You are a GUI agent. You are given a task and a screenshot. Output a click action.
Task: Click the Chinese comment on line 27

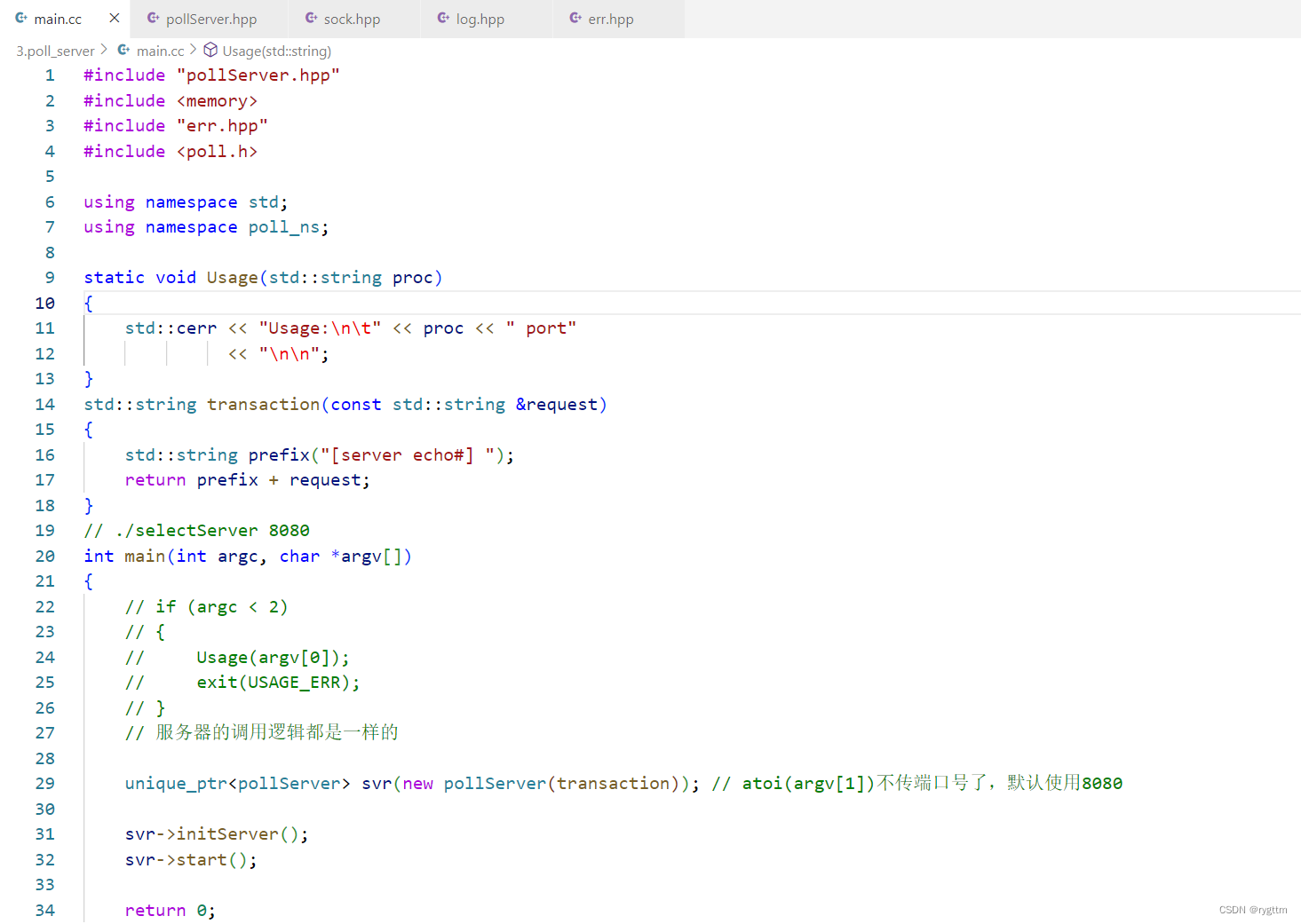coord(261,733)
